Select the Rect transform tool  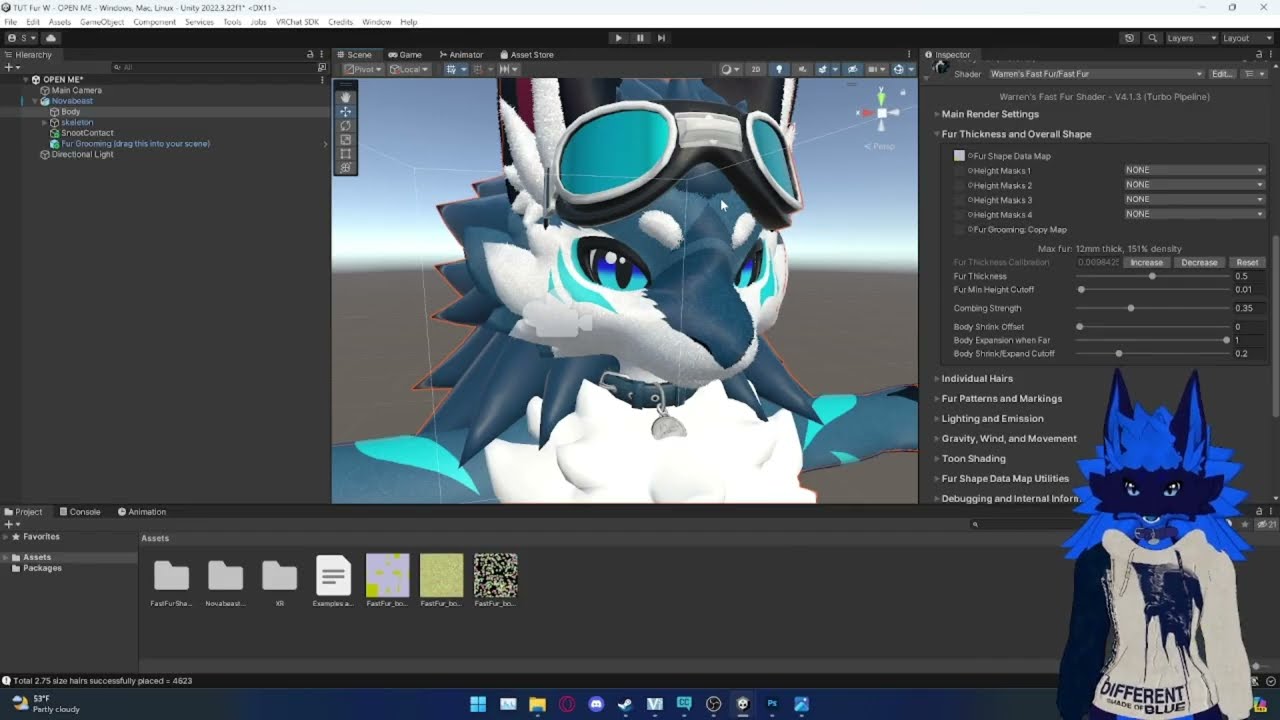(345, 153)
